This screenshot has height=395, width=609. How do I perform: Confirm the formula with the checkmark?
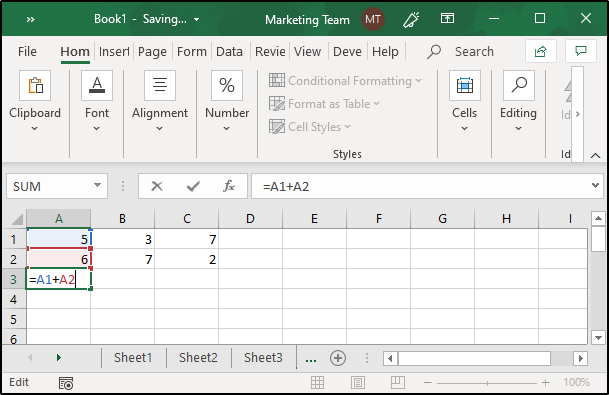click(193, 186)
